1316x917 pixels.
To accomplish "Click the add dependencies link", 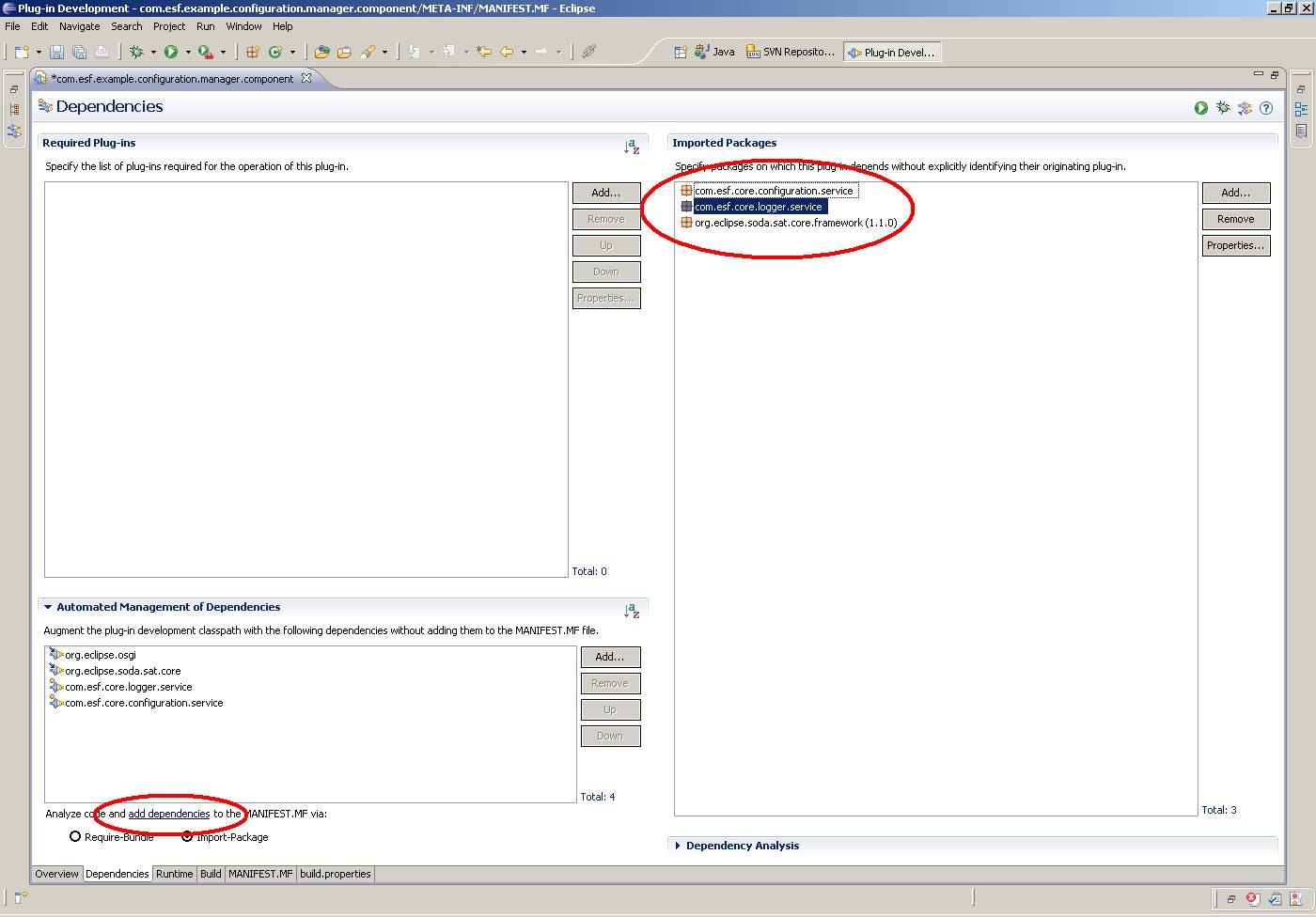I will click(x=169, y=814).
